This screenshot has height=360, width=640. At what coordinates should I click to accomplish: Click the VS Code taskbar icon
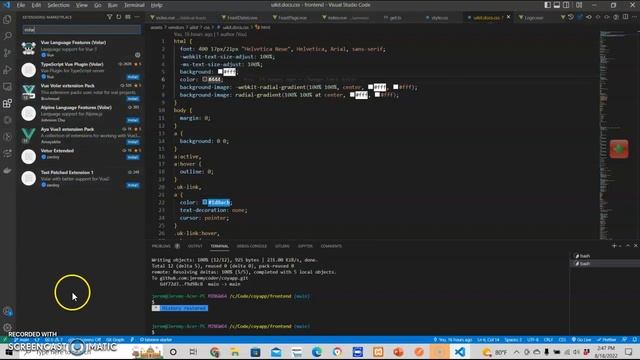460,352
